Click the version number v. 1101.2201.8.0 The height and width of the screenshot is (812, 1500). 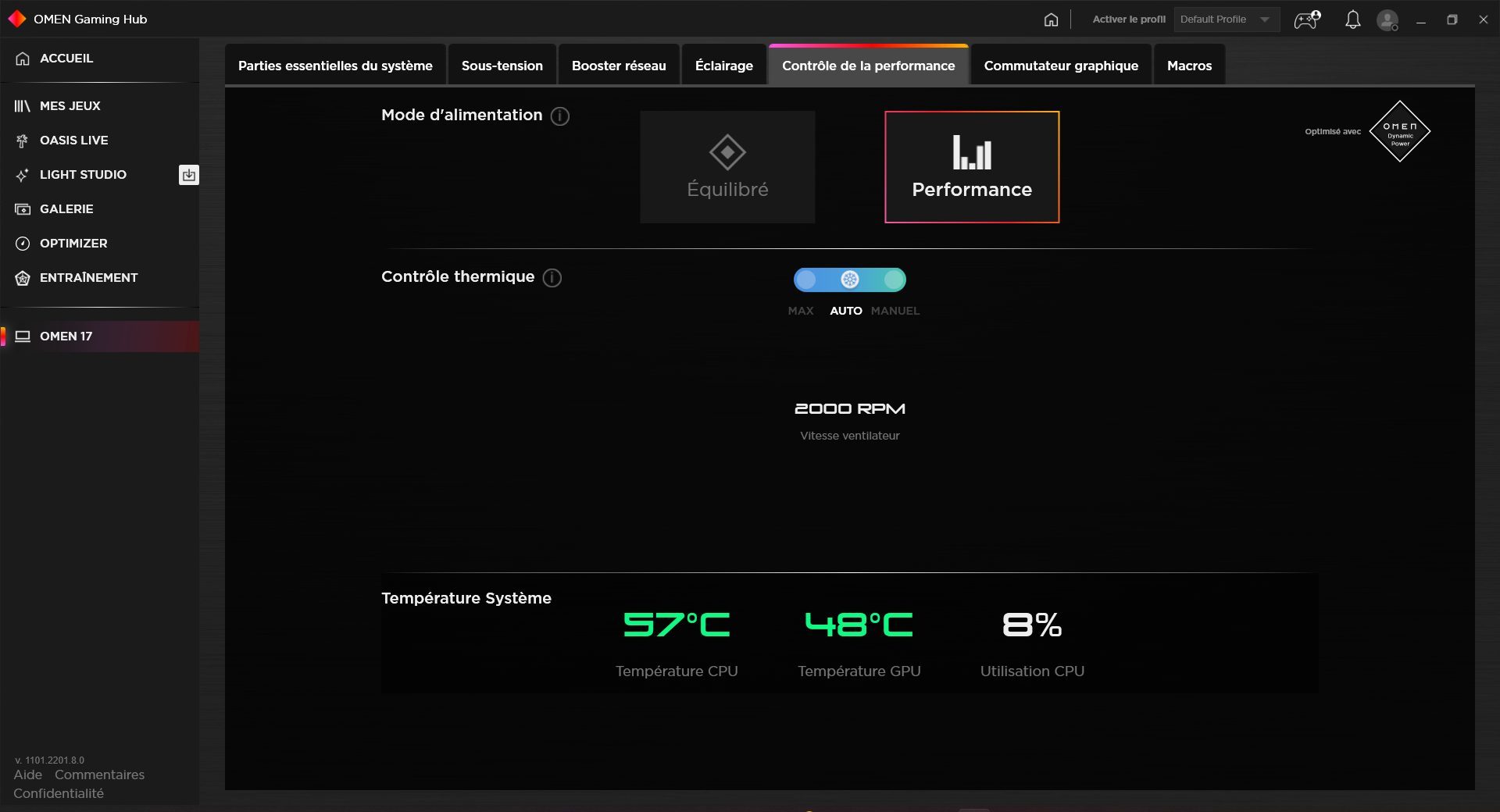pos(50,760)
